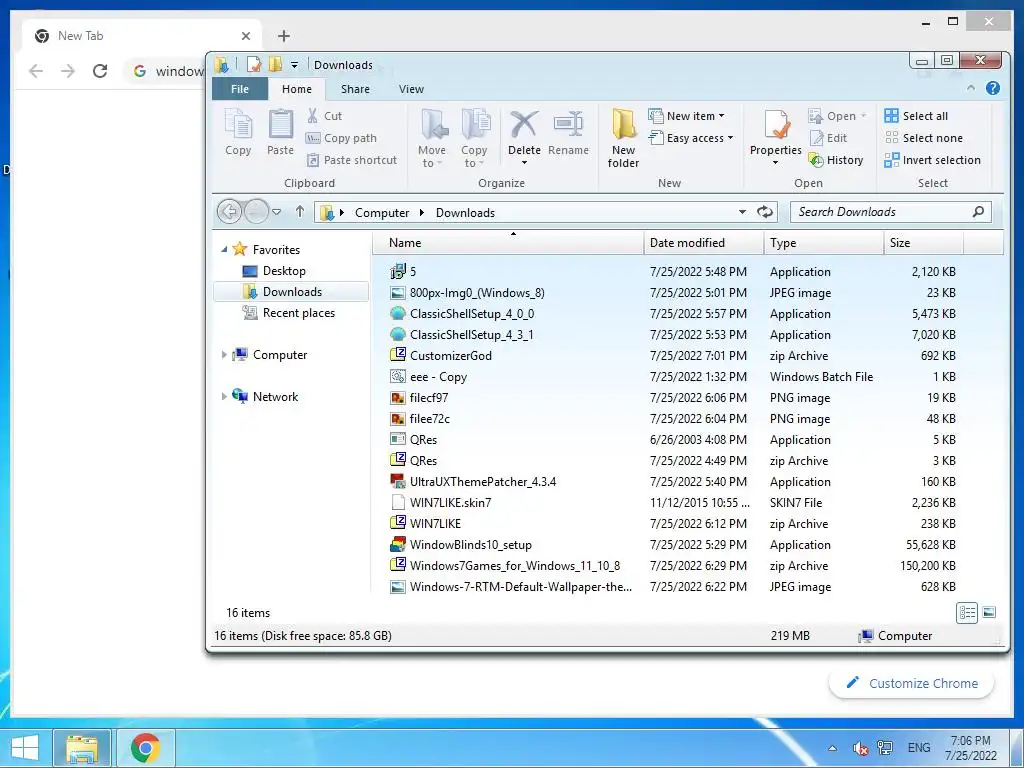
Task: Sort by the Name column header
Action: tap(508, 243)
